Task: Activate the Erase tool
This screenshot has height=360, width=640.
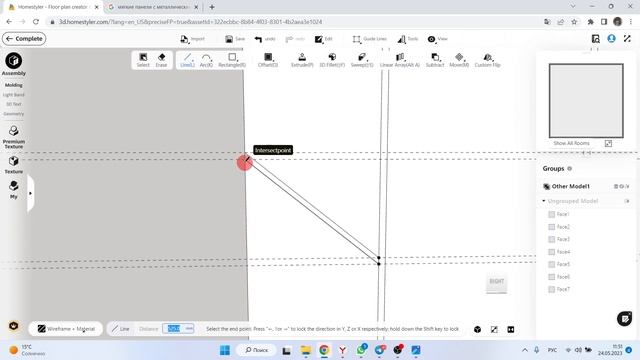Action: [x=161, y=60]
